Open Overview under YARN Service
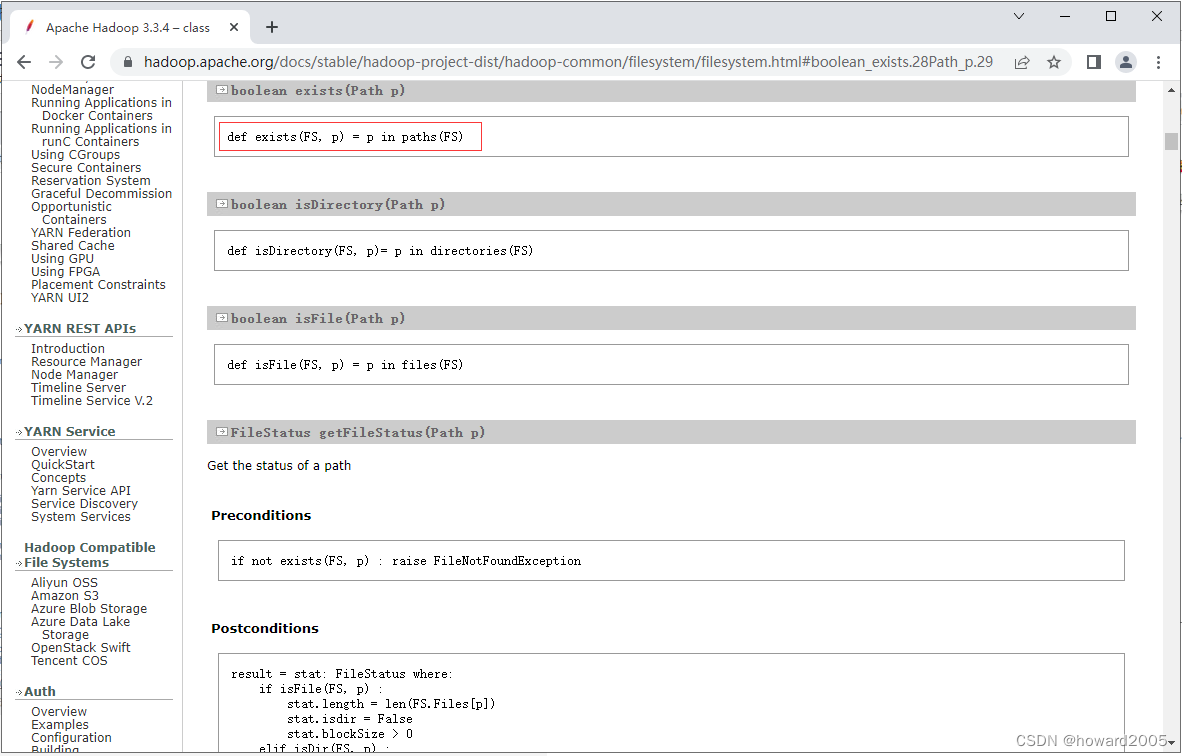This screenshot has height=756, width=1182. click(x=59, y=452)
